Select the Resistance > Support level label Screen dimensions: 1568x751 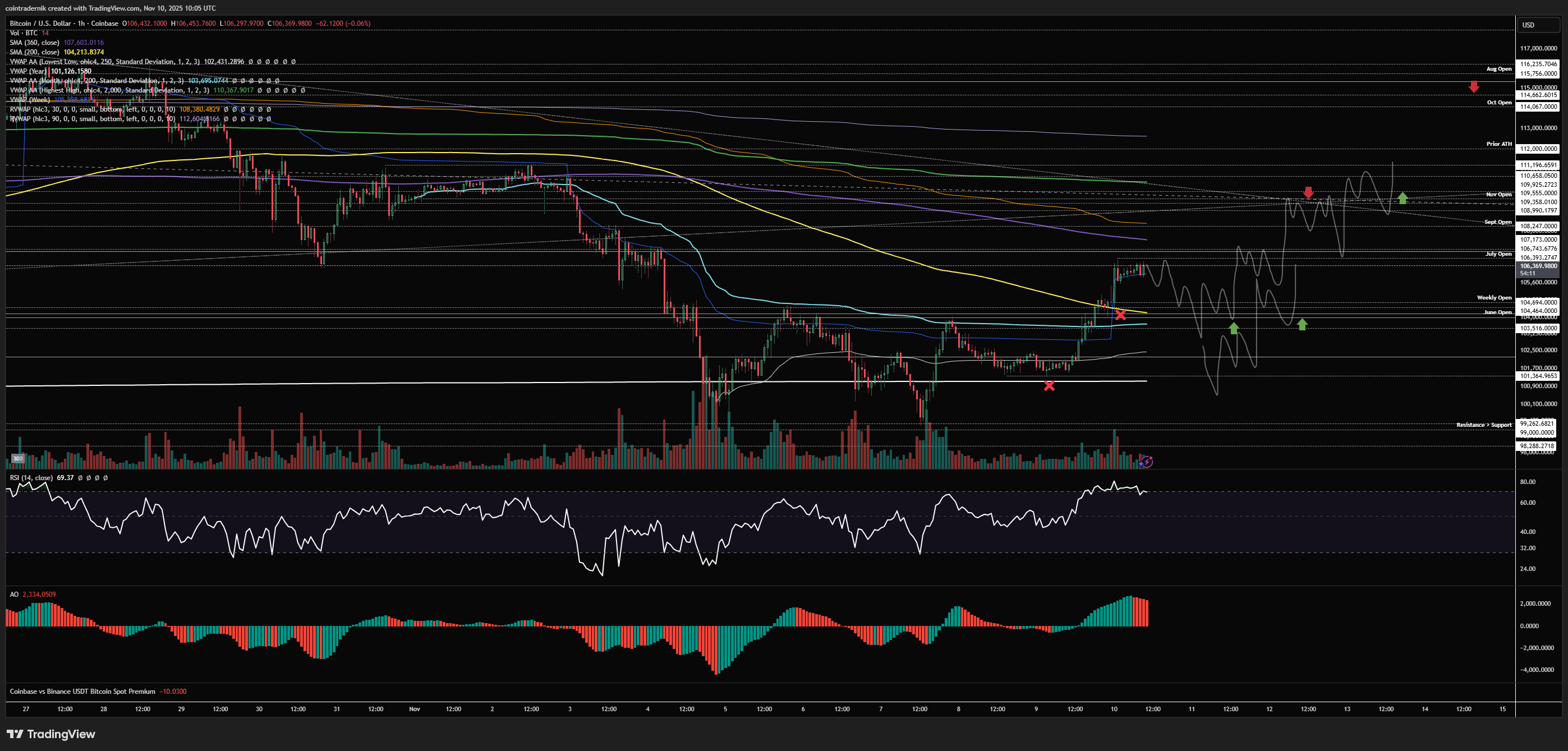click(1483, 425)
